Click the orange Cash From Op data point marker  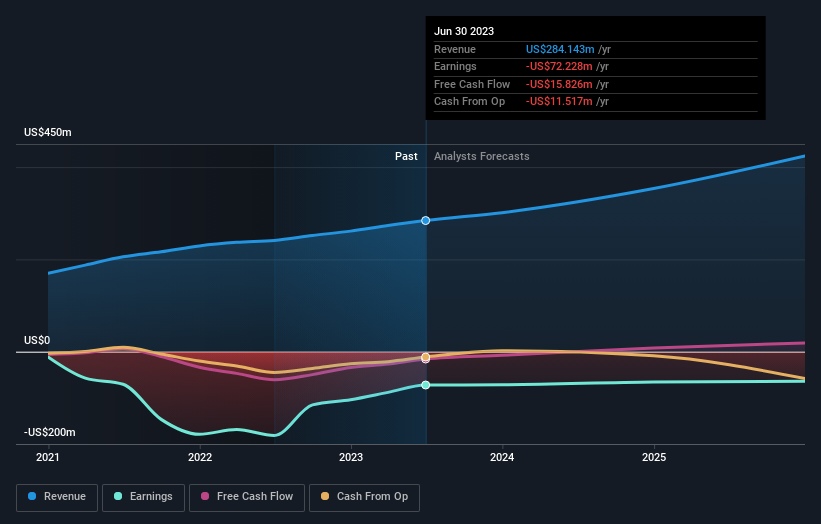(426, 357)
